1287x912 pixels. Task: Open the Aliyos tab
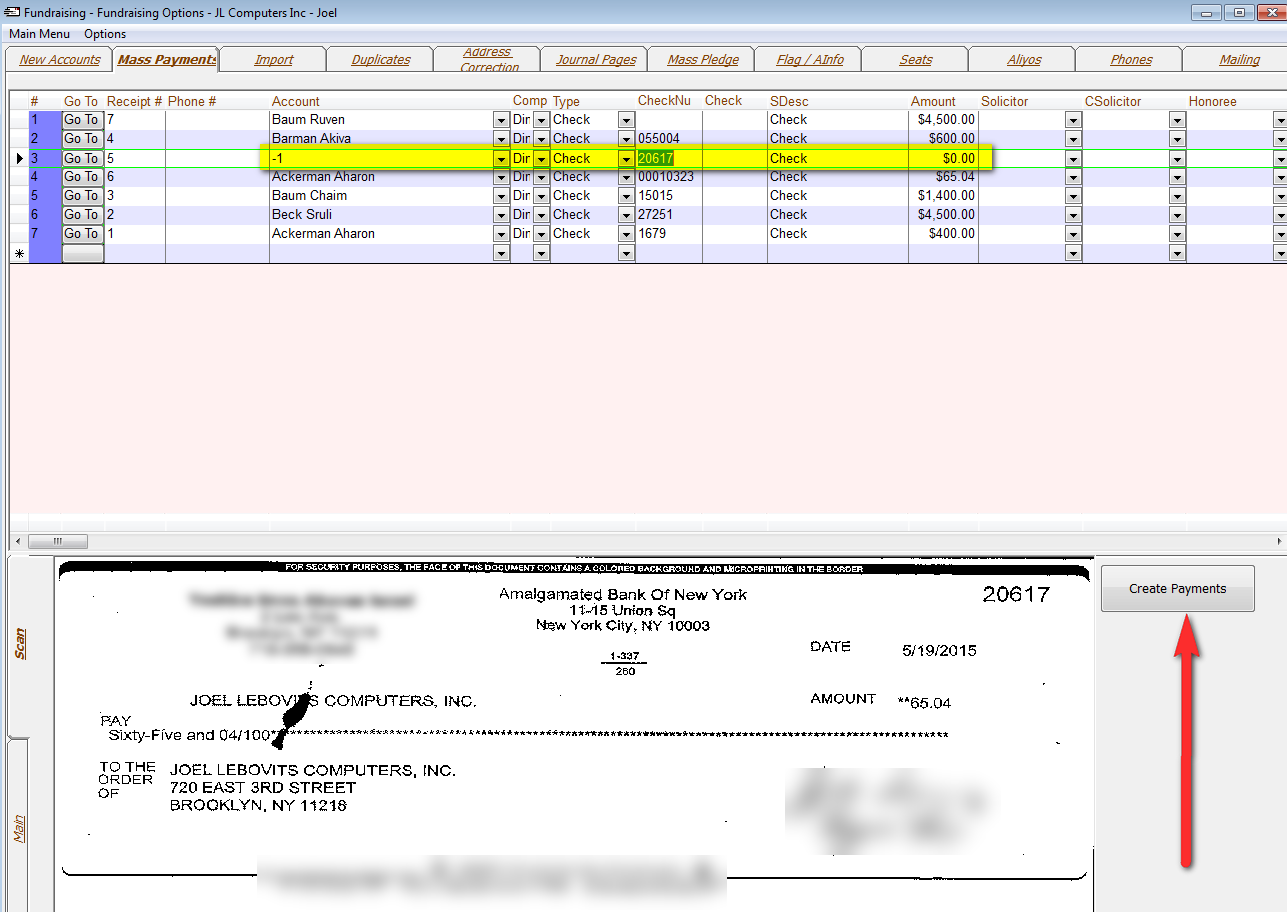[x=1024, y=60]
